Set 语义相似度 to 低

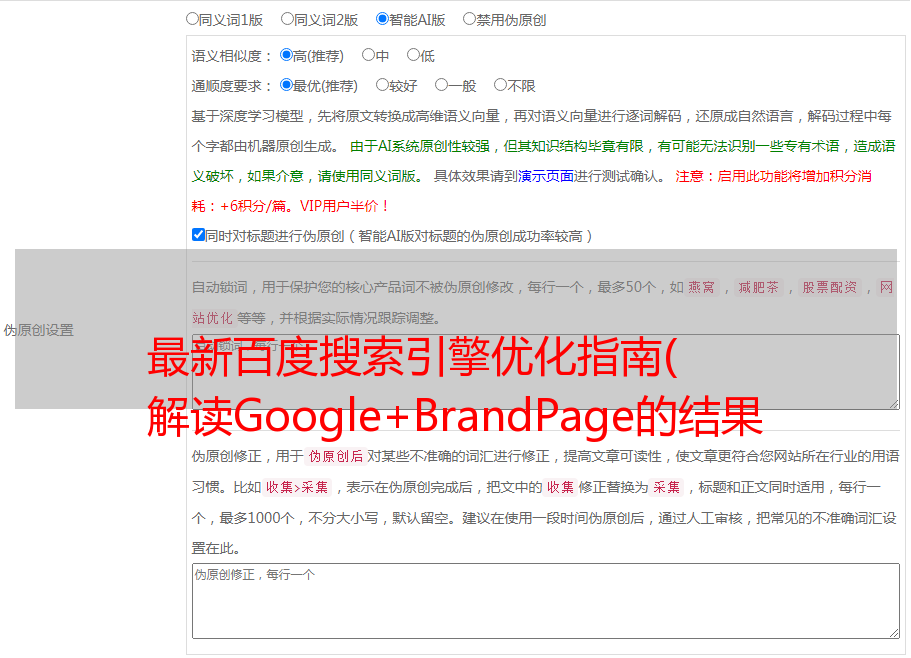[x=413, y=55]
